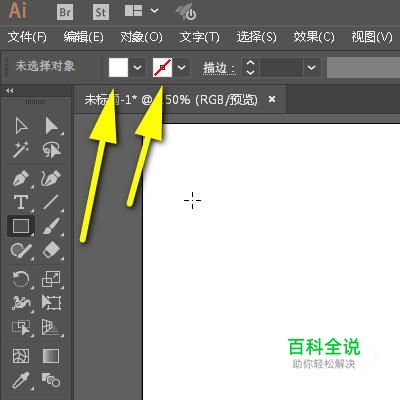Image resolution: width=400 pixels, height=400 pixels.
Task: Select the Direct Selection tool
Action: [x=52, y=126]
